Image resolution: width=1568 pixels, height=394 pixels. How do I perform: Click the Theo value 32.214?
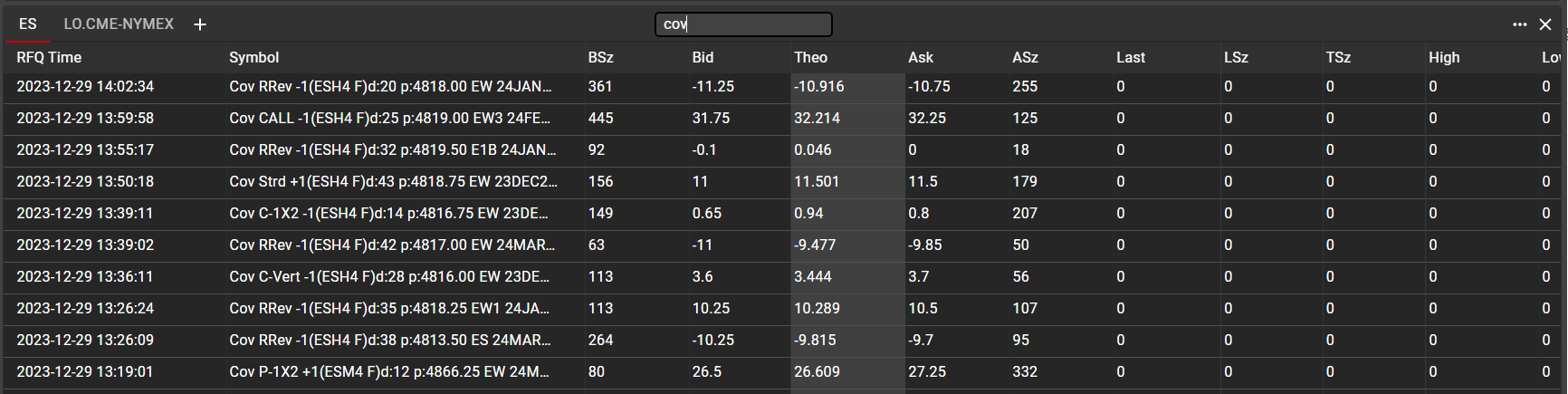coord(817,118)
